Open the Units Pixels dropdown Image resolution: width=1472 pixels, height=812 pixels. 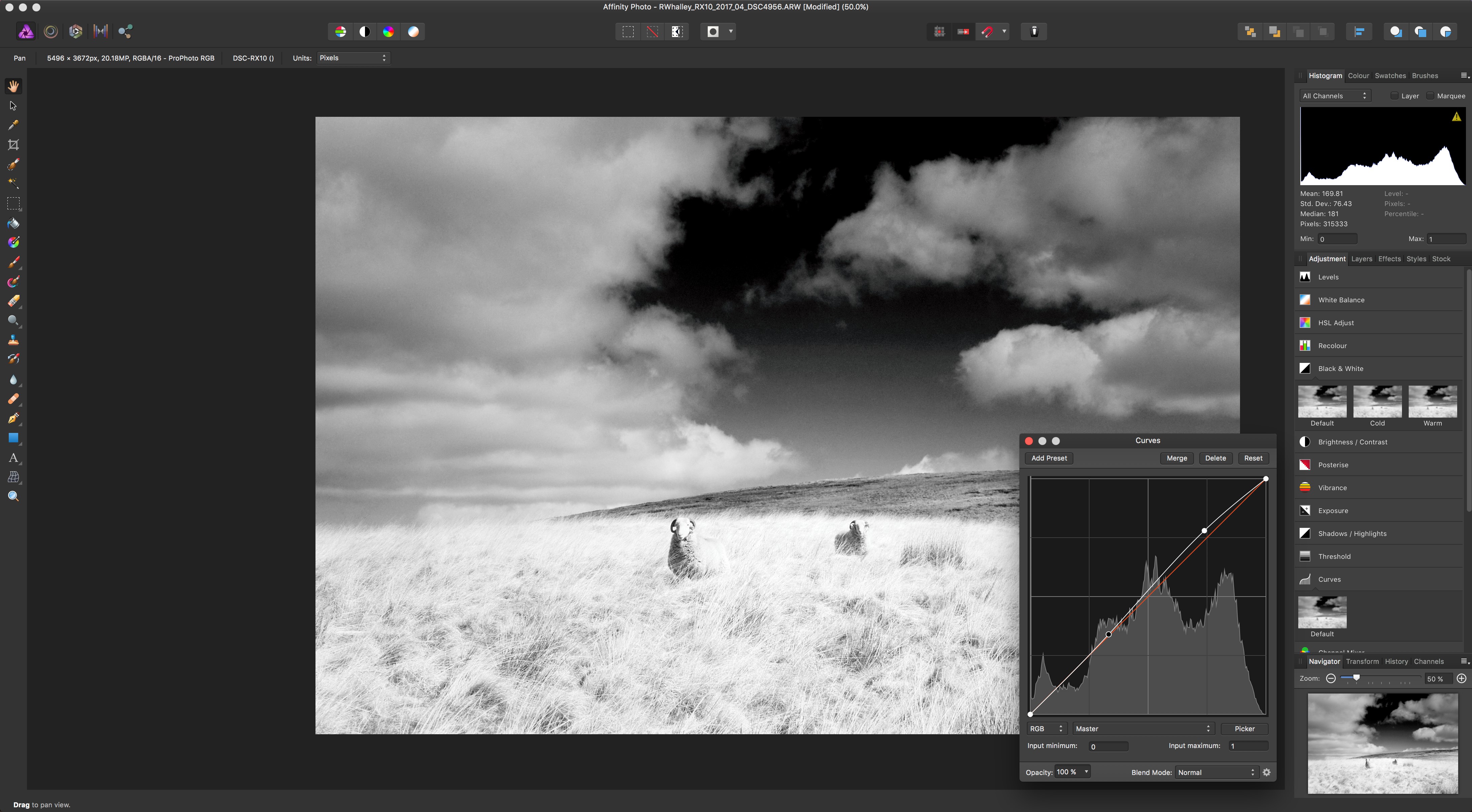tap(353, 58)
